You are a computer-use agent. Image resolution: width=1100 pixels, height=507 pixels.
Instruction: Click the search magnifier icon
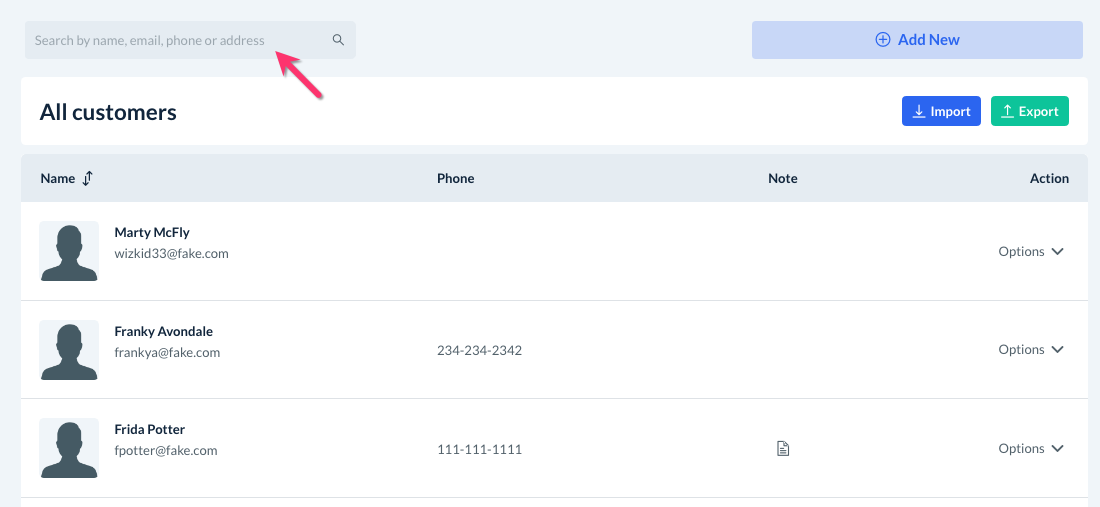pyautogui.click(x=338, y=40)
